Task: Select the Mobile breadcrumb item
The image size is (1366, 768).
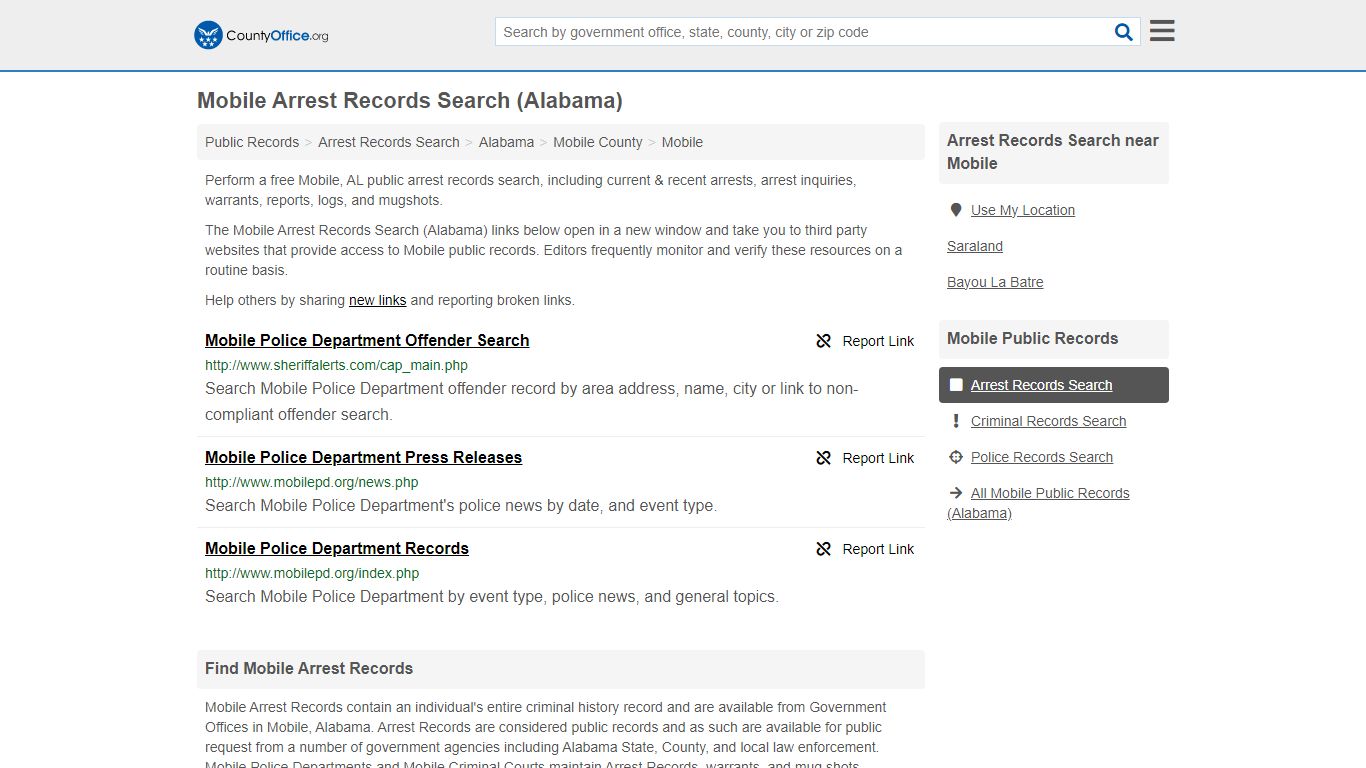Action: tap(682, 142)
